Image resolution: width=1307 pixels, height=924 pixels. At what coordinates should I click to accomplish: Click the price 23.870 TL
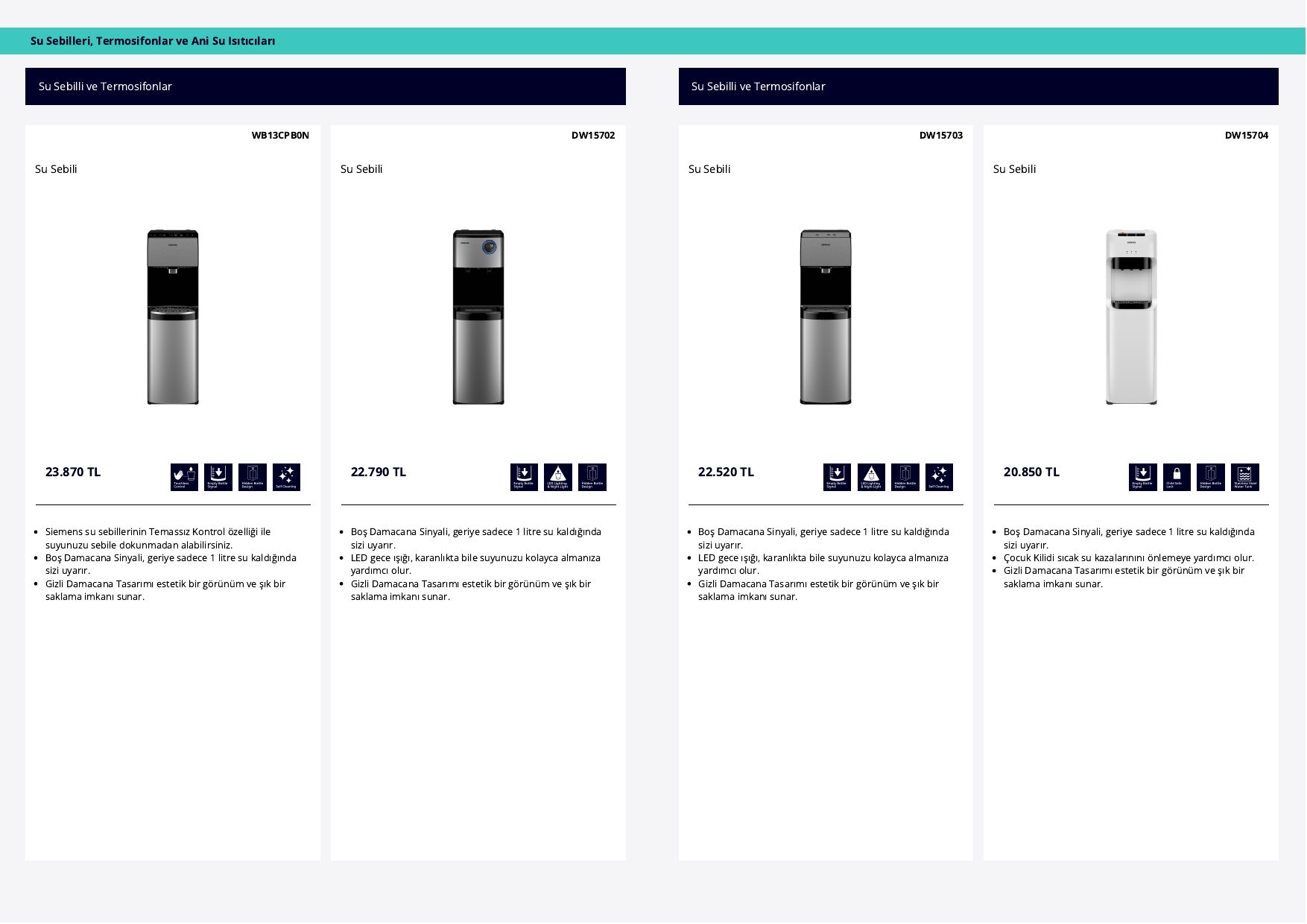(73, 472)
